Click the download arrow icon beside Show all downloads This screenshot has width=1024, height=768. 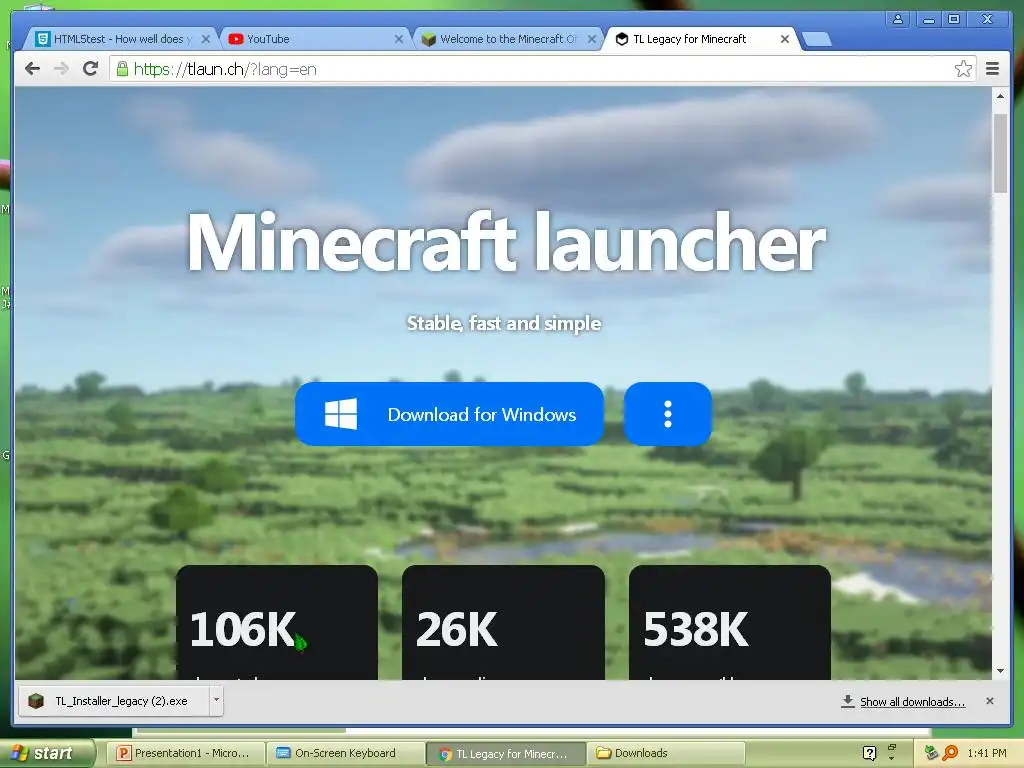click(848, 701)
